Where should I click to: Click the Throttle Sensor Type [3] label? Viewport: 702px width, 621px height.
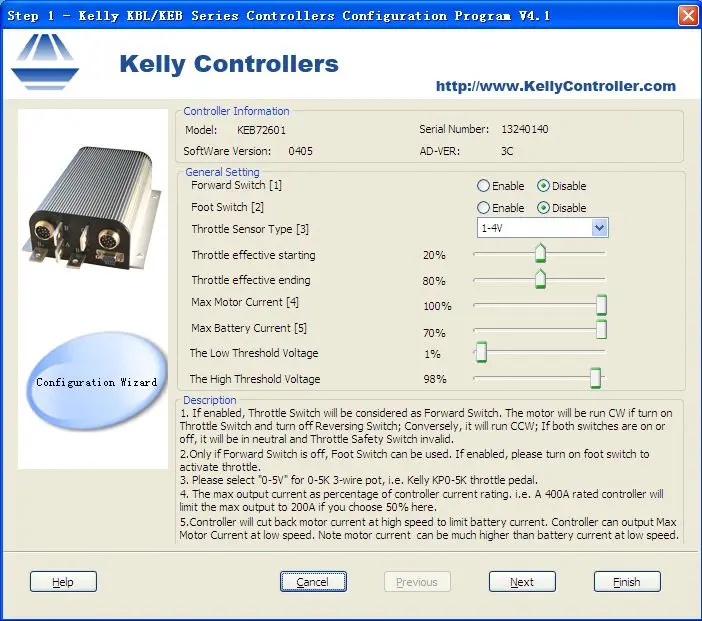click(x=250, y=229)
